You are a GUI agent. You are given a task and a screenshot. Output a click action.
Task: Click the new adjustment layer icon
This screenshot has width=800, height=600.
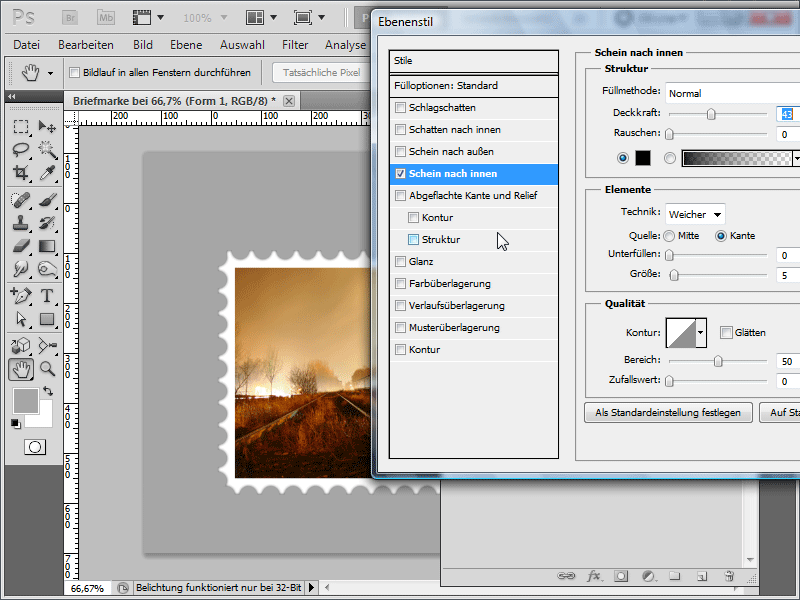648,577
